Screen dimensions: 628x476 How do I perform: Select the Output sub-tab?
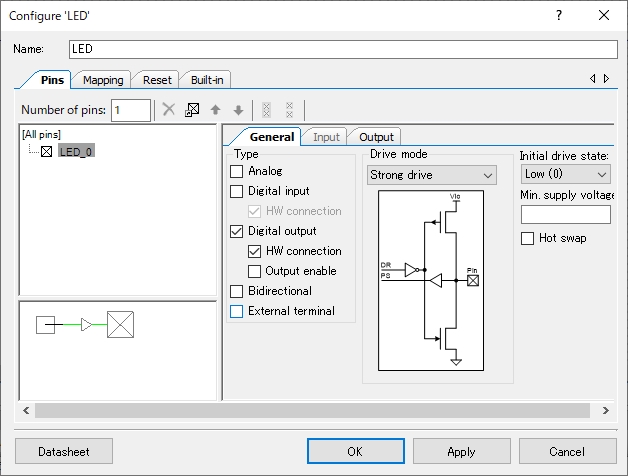376,137
